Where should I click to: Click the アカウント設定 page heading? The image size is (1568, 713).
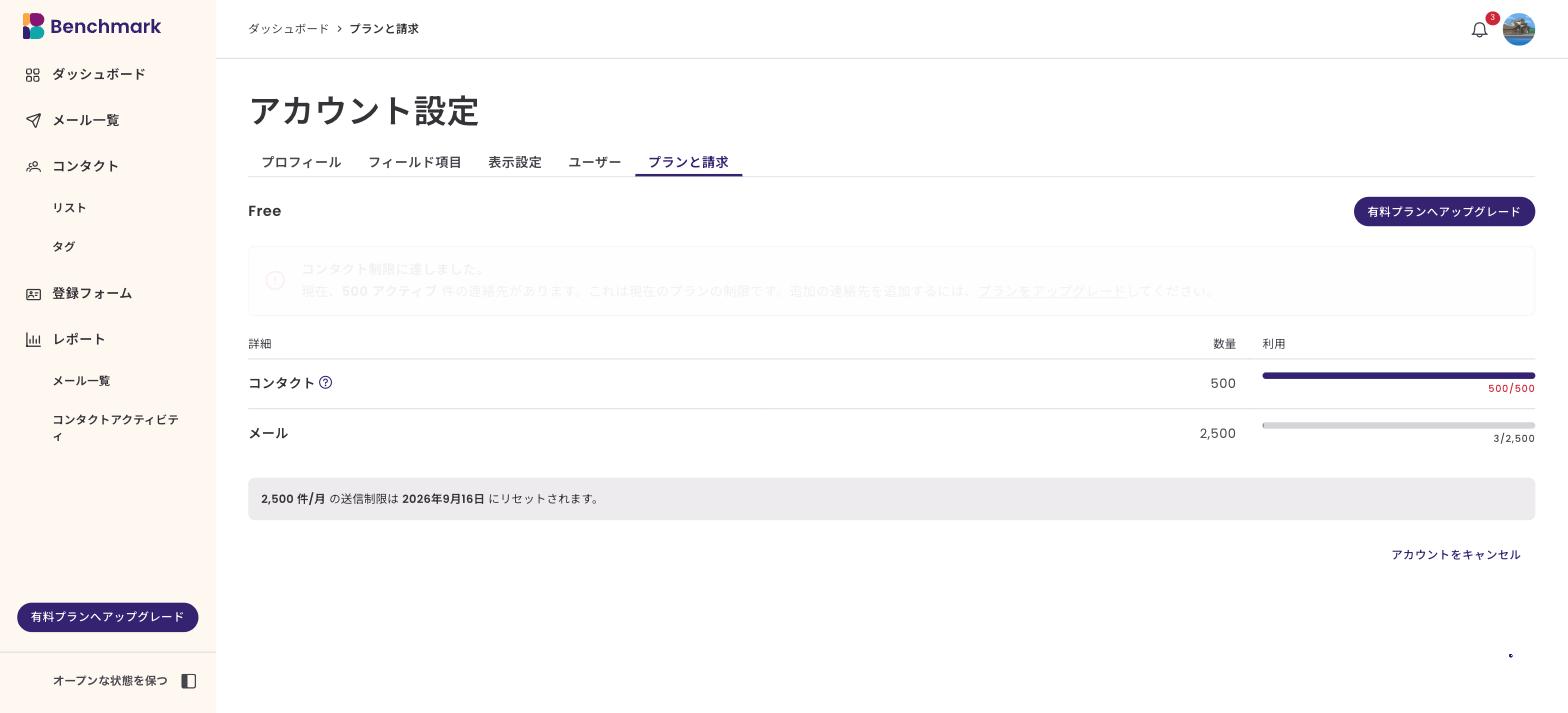[x=364, y=111]
